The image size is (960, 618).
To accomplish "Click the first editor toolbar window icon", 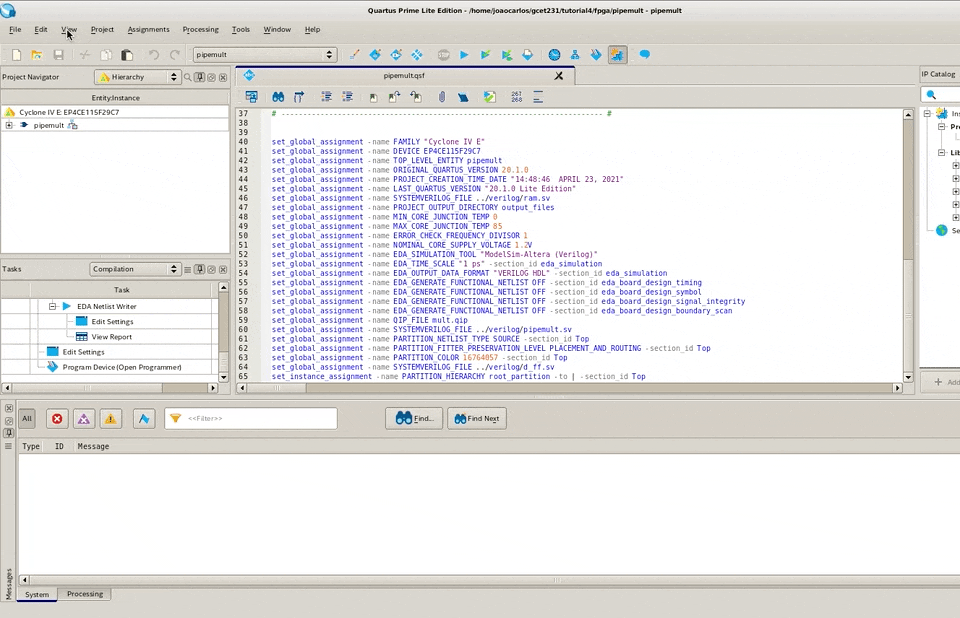I will tap(251, 97).
